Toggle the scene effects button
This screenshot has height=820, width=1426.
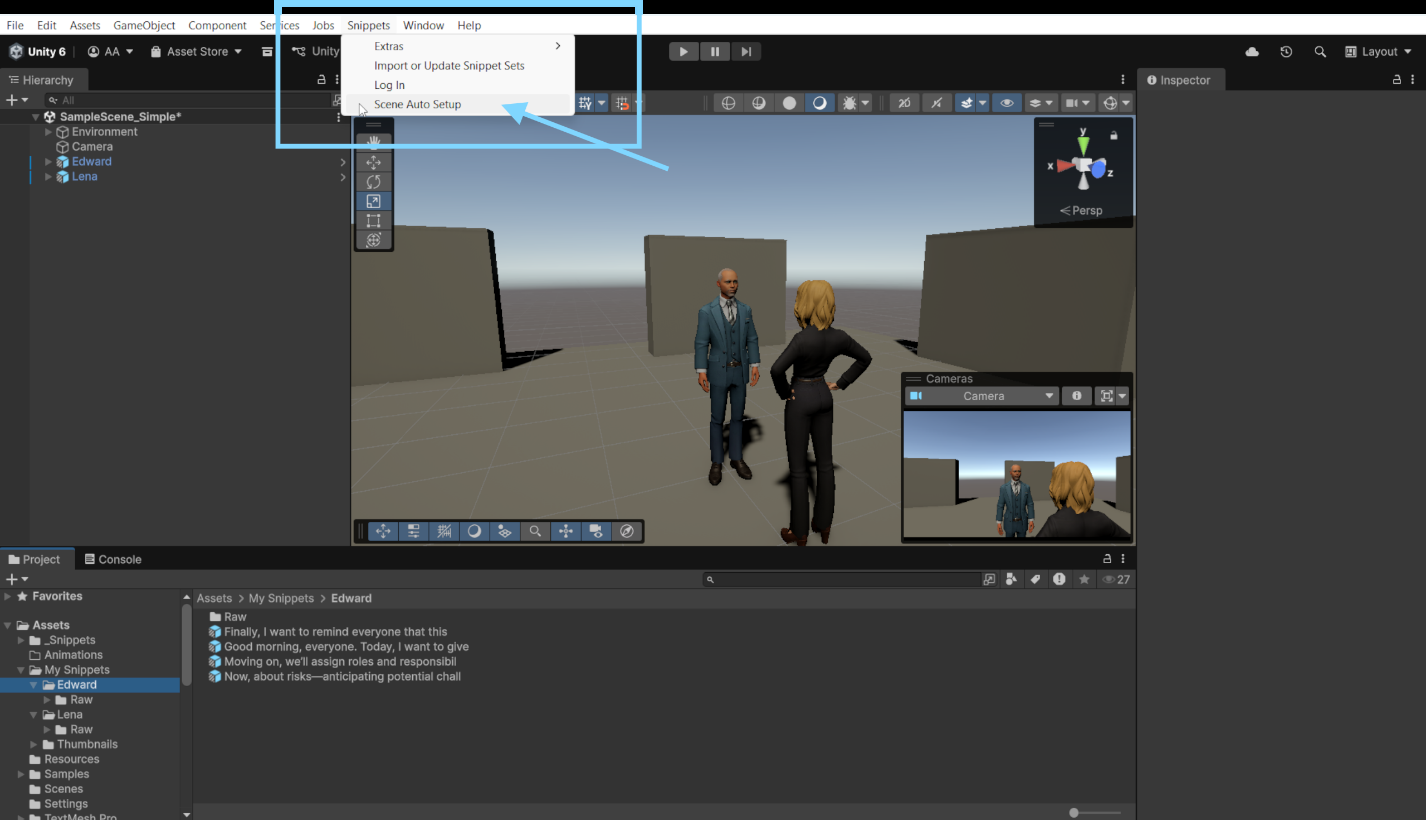965,103
